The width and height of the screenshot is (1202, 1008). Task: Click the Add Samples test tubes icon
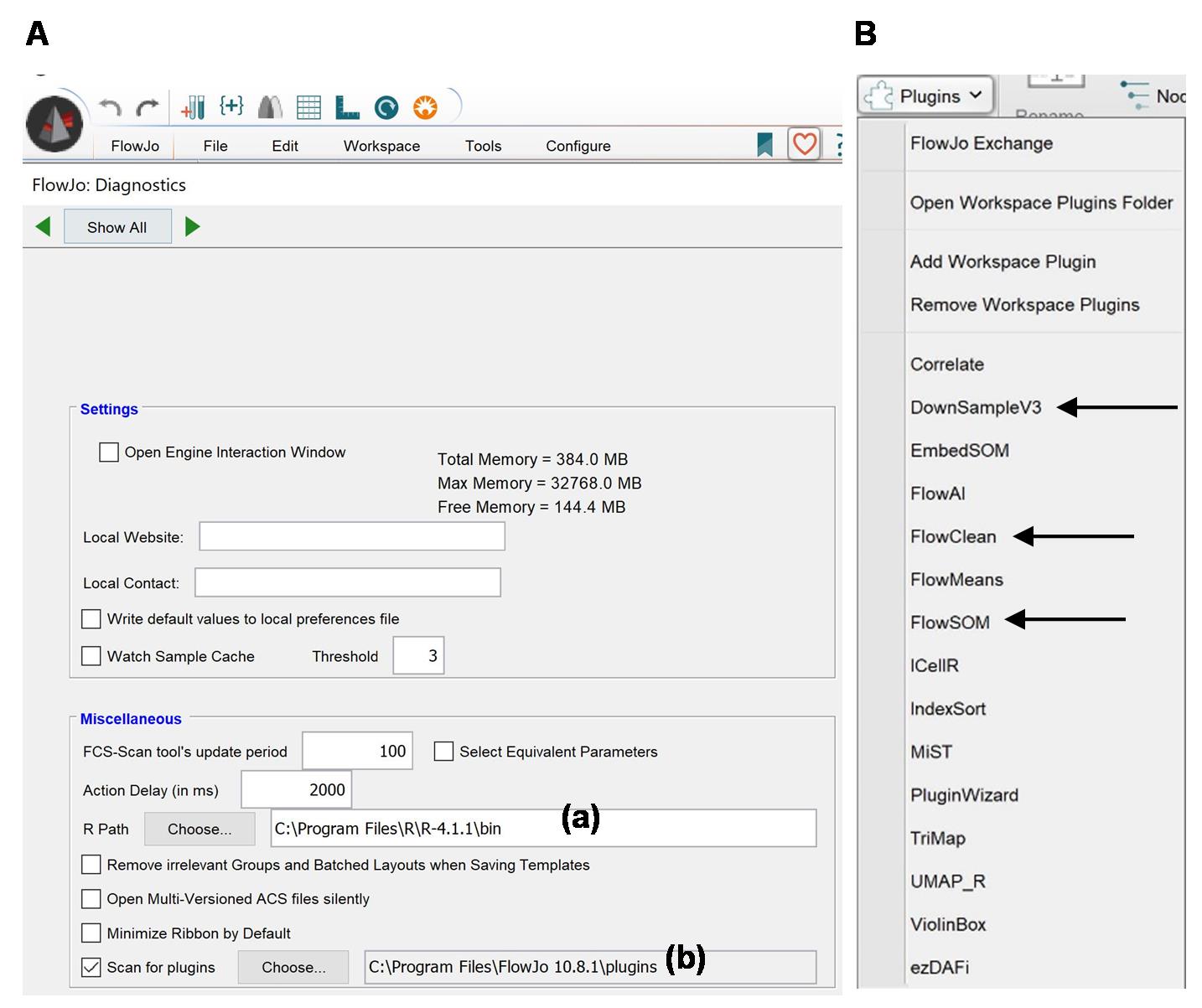tap(193, 106)
